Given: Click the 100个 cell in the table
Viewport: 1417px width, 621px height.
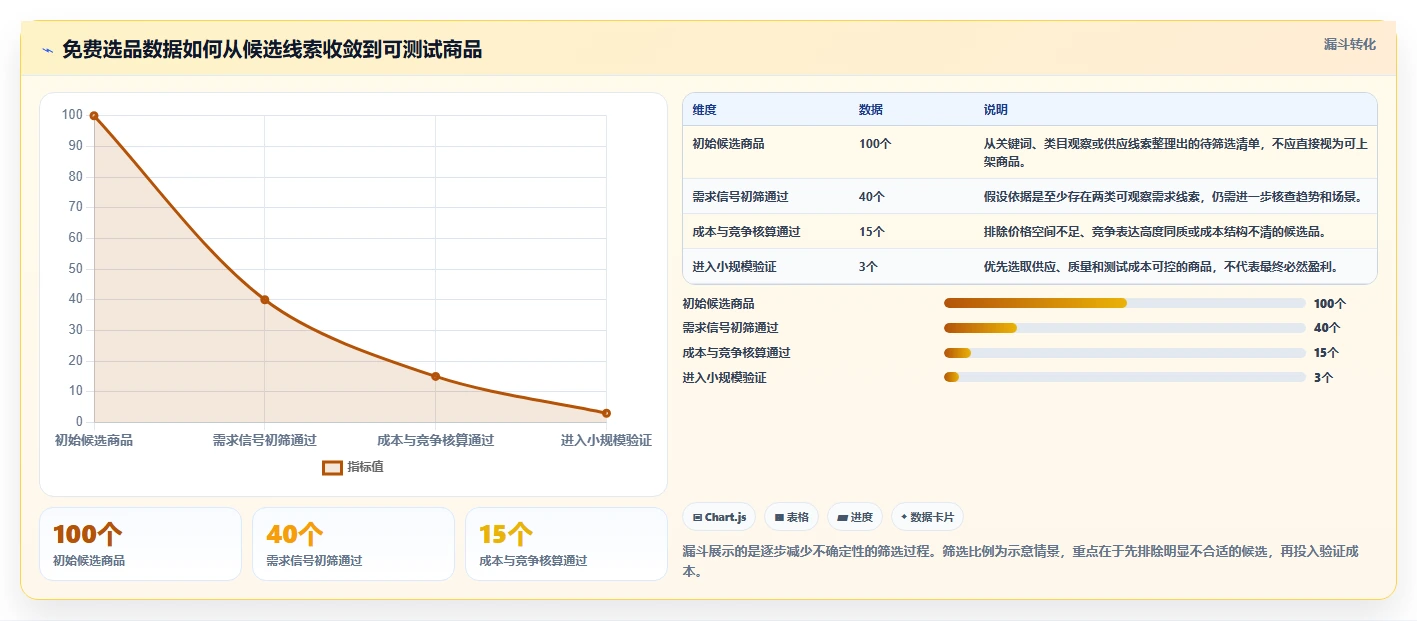Looking at the screenshot, I should coord(875,144).
